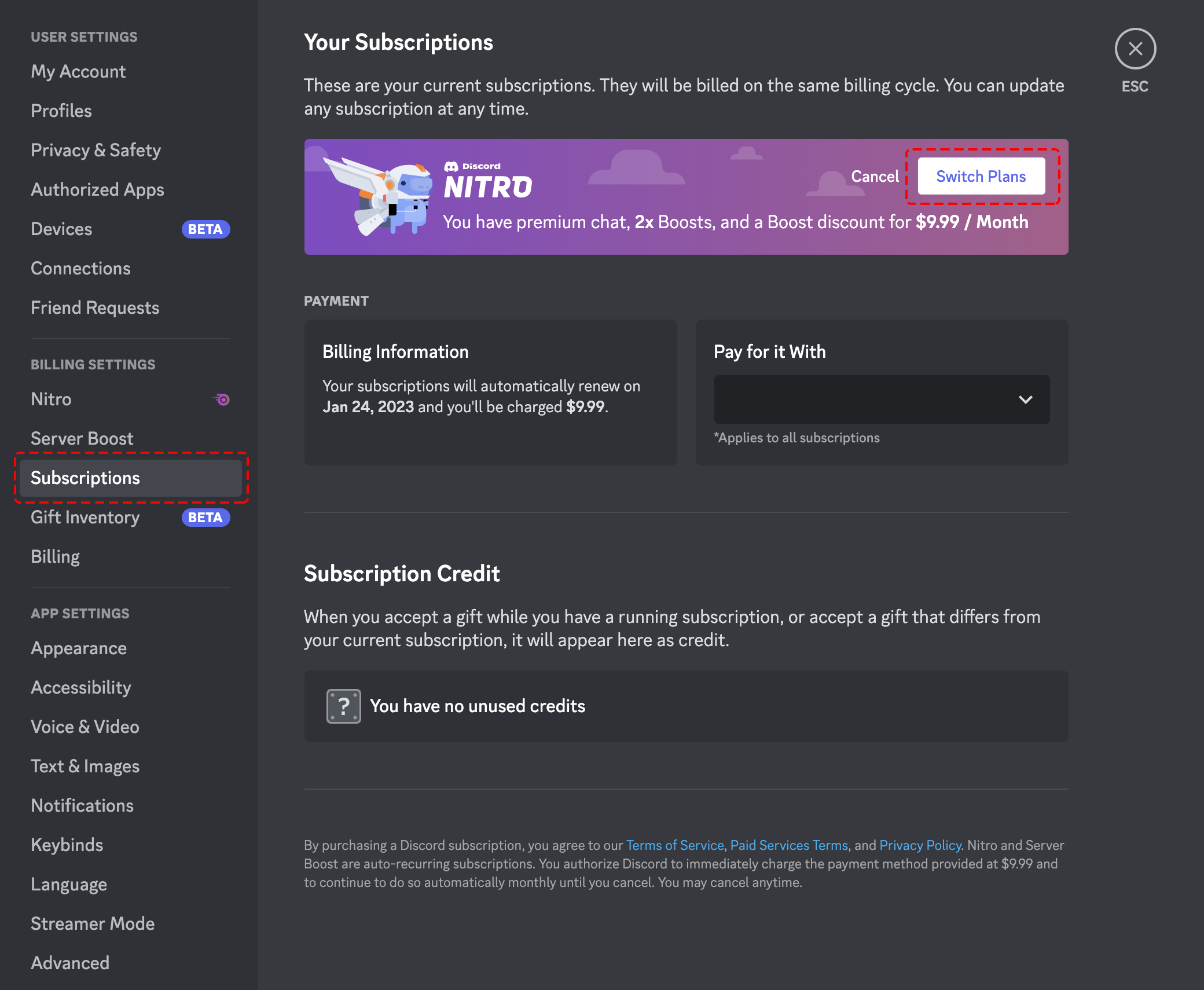Open the Profiles settings menu item
Image resolution: width=1204 pixels, height=990 pixels.
[x=61, y=110]
